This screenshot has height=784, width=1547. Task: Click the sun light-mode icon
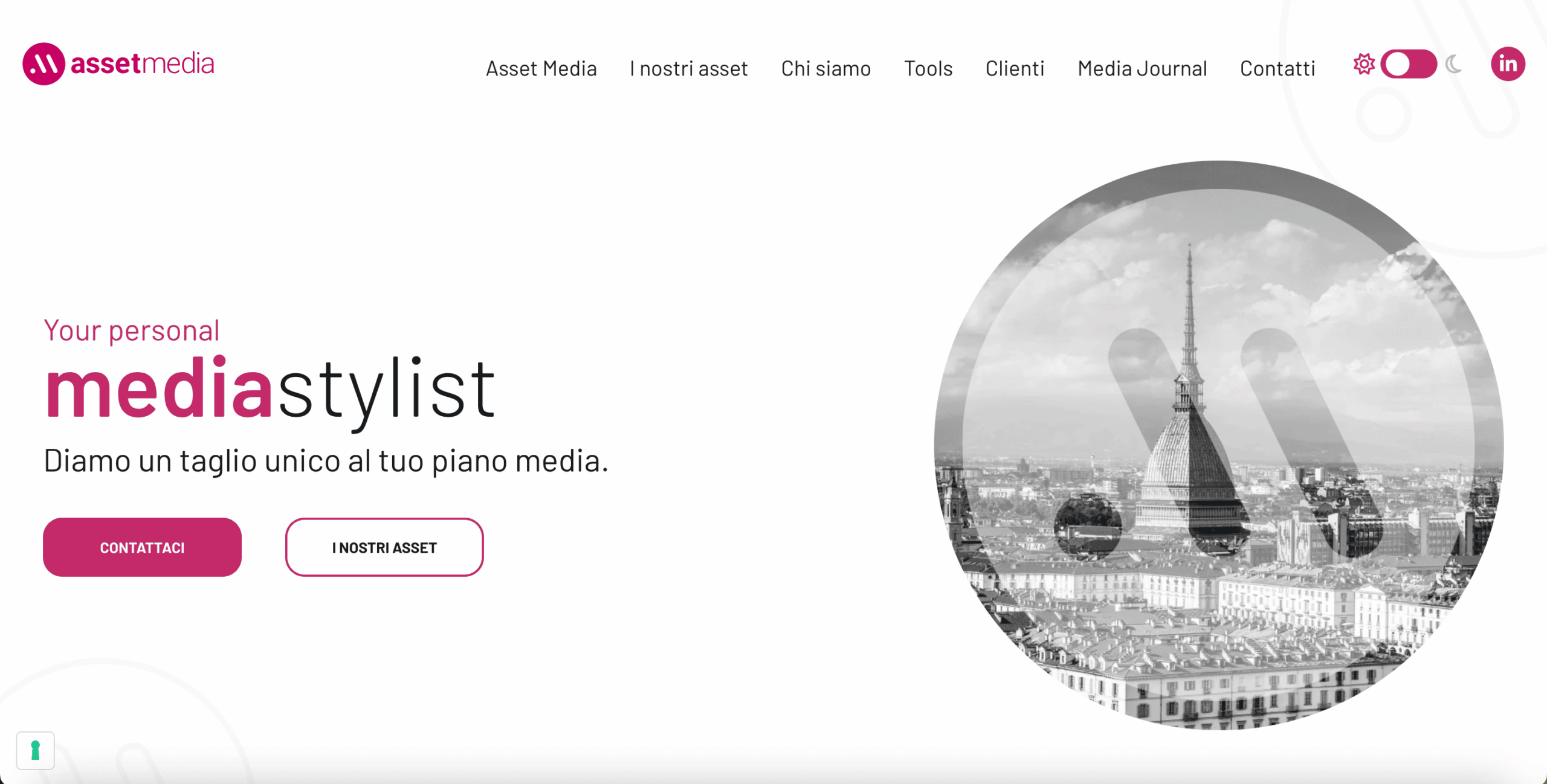[x=1364, y=64]
